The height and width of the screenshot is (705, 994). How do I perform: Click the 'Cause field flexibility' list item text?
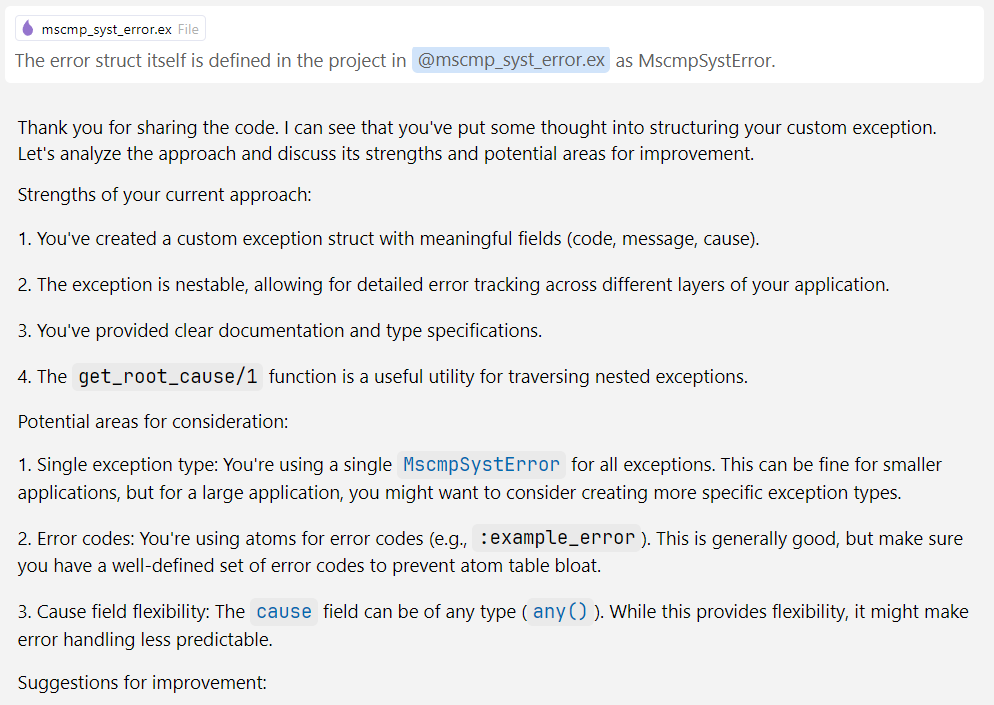pos(493,625)
